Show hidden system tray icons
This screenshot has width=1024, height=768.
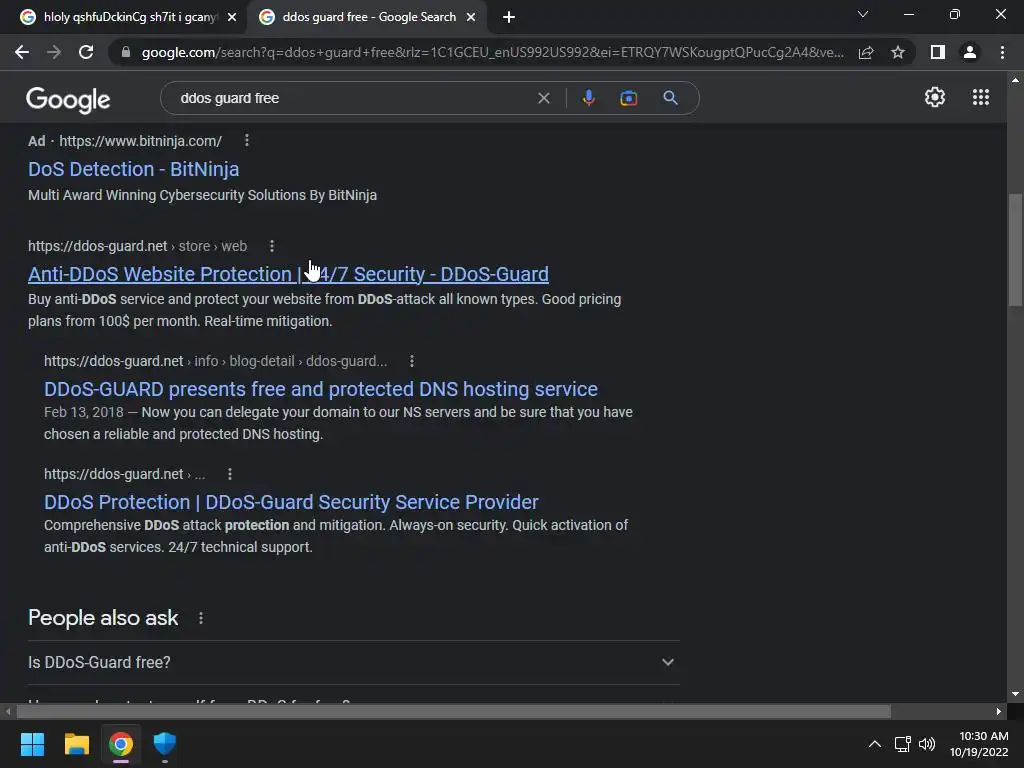point(874,744)
